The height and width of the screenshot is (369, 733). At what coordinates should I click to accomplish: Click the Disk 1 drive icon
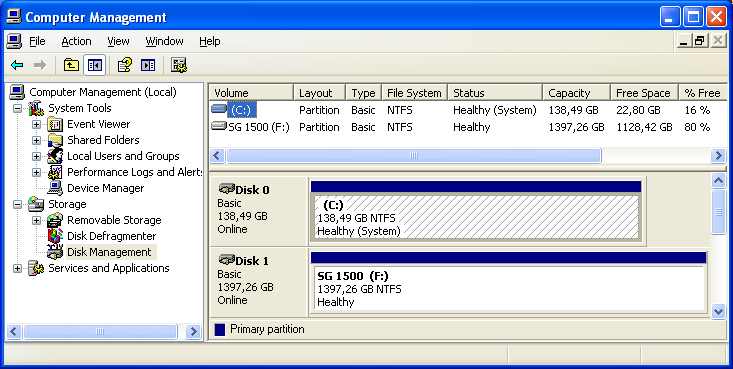tap(227, 260)
